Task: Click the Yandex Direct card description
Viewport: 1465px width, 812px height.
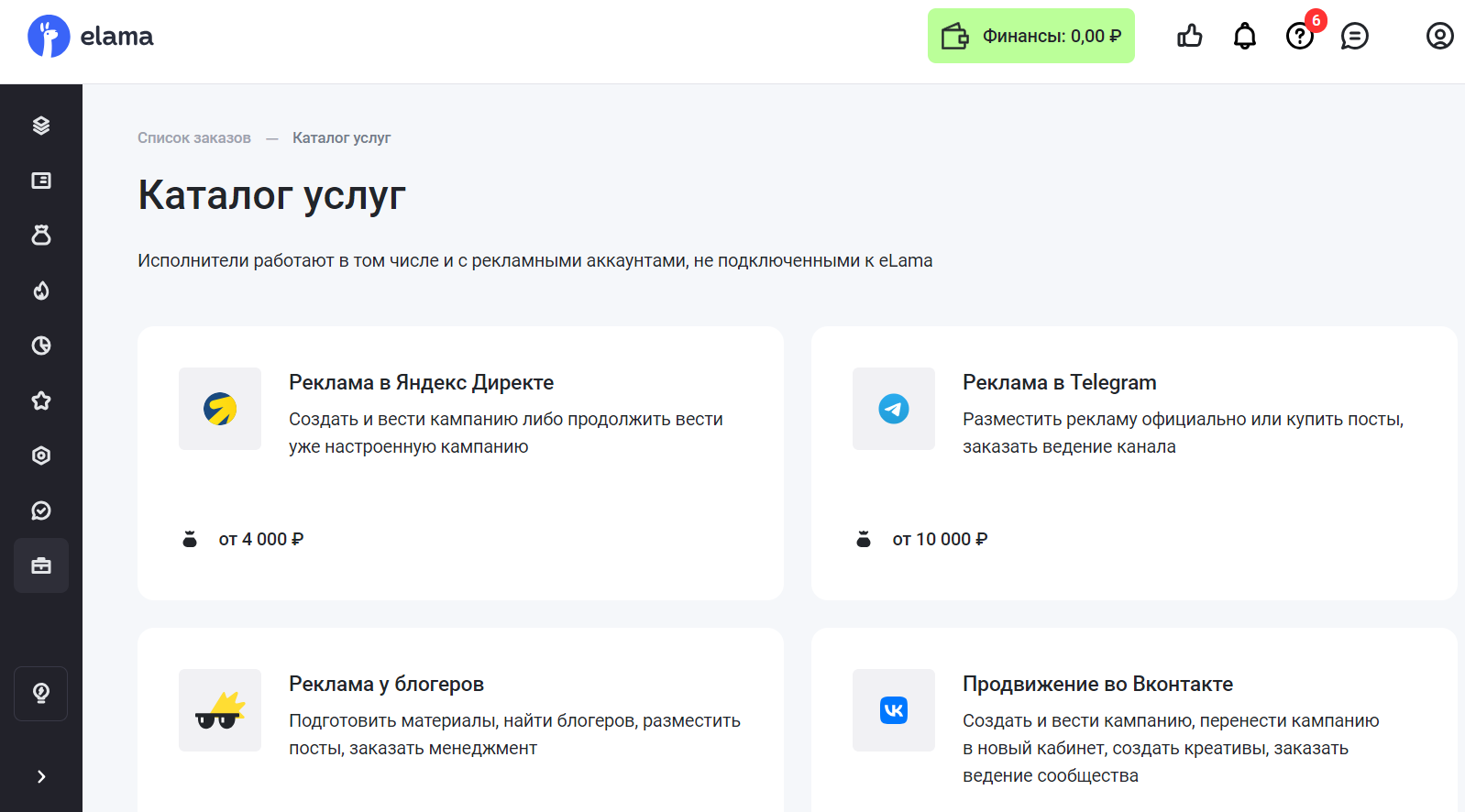Action: [x=506, y=433]
